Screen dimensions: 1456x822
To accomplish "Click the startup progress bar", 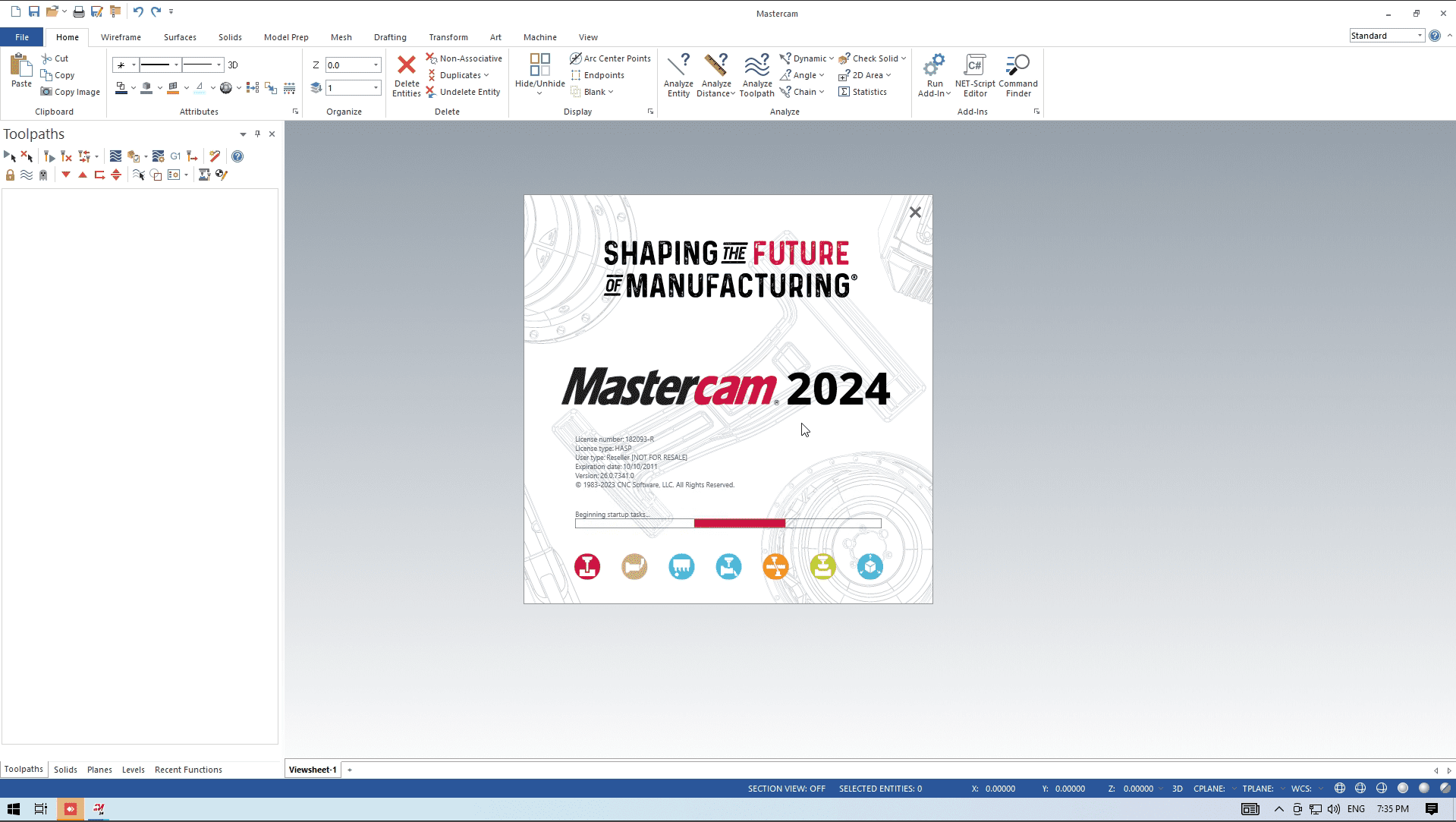I will click(x=728, y=524).
